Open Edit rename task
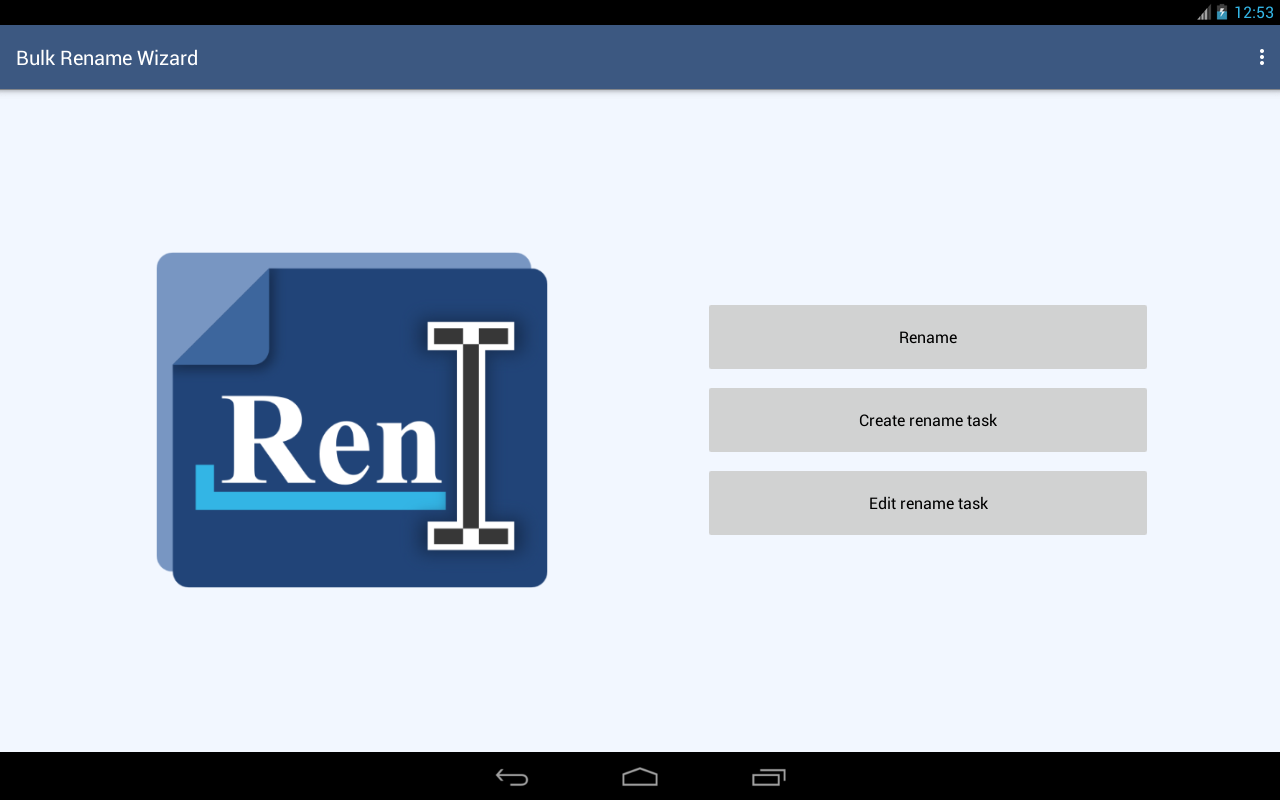The width and height of the screenshot is (1280, 800). point(928,503)
